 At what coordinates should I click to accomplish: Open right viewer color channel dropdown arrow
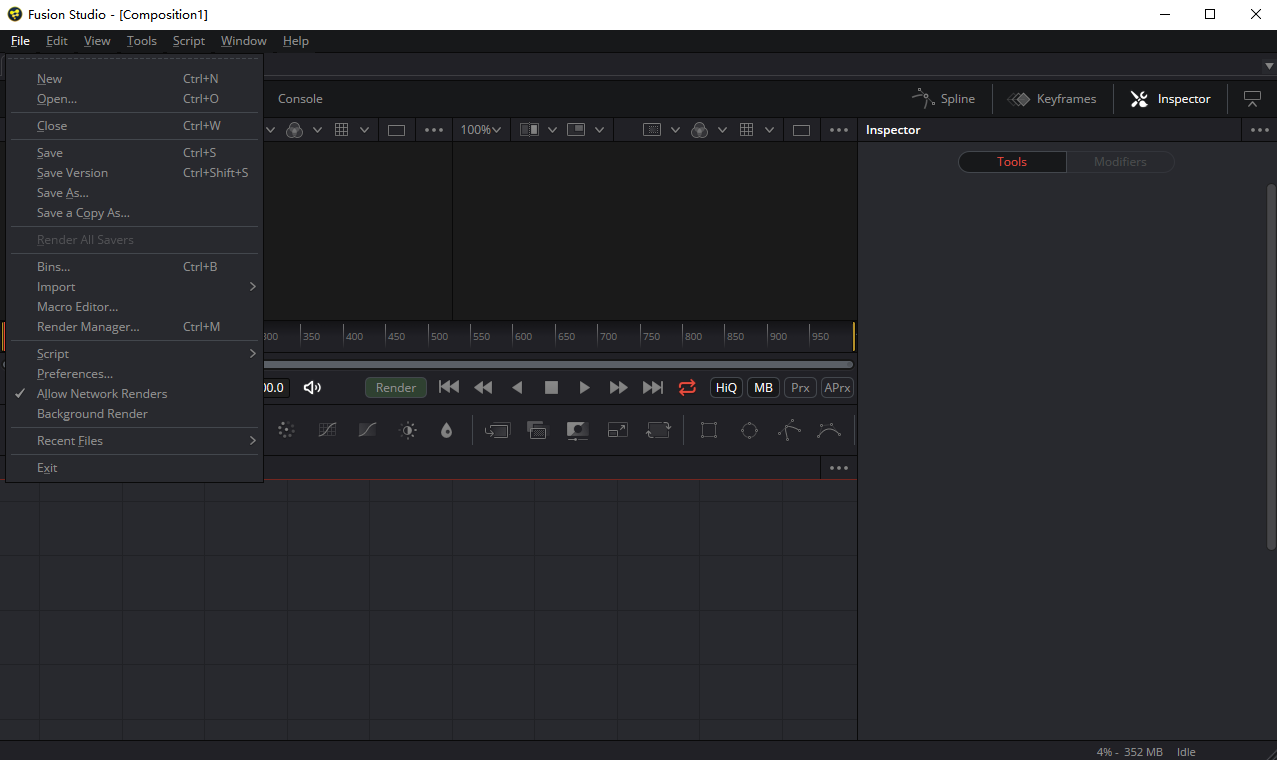[x=722, y=130]
